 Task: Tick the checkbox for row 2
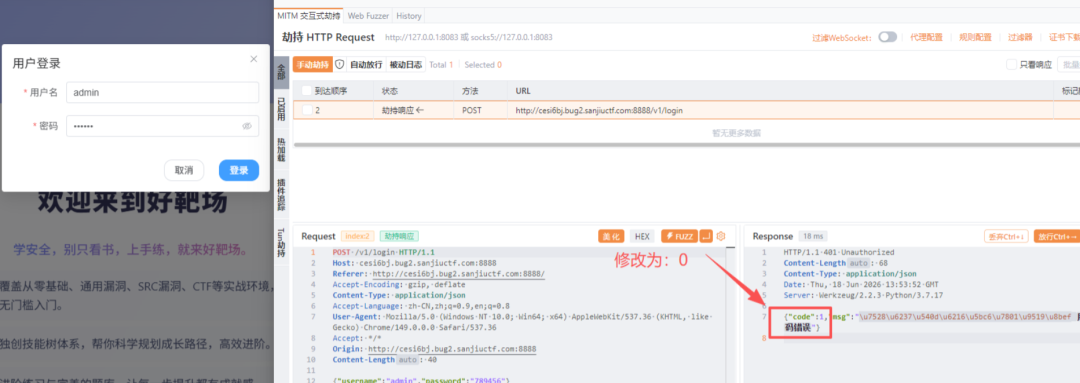(x=307, y=110)
